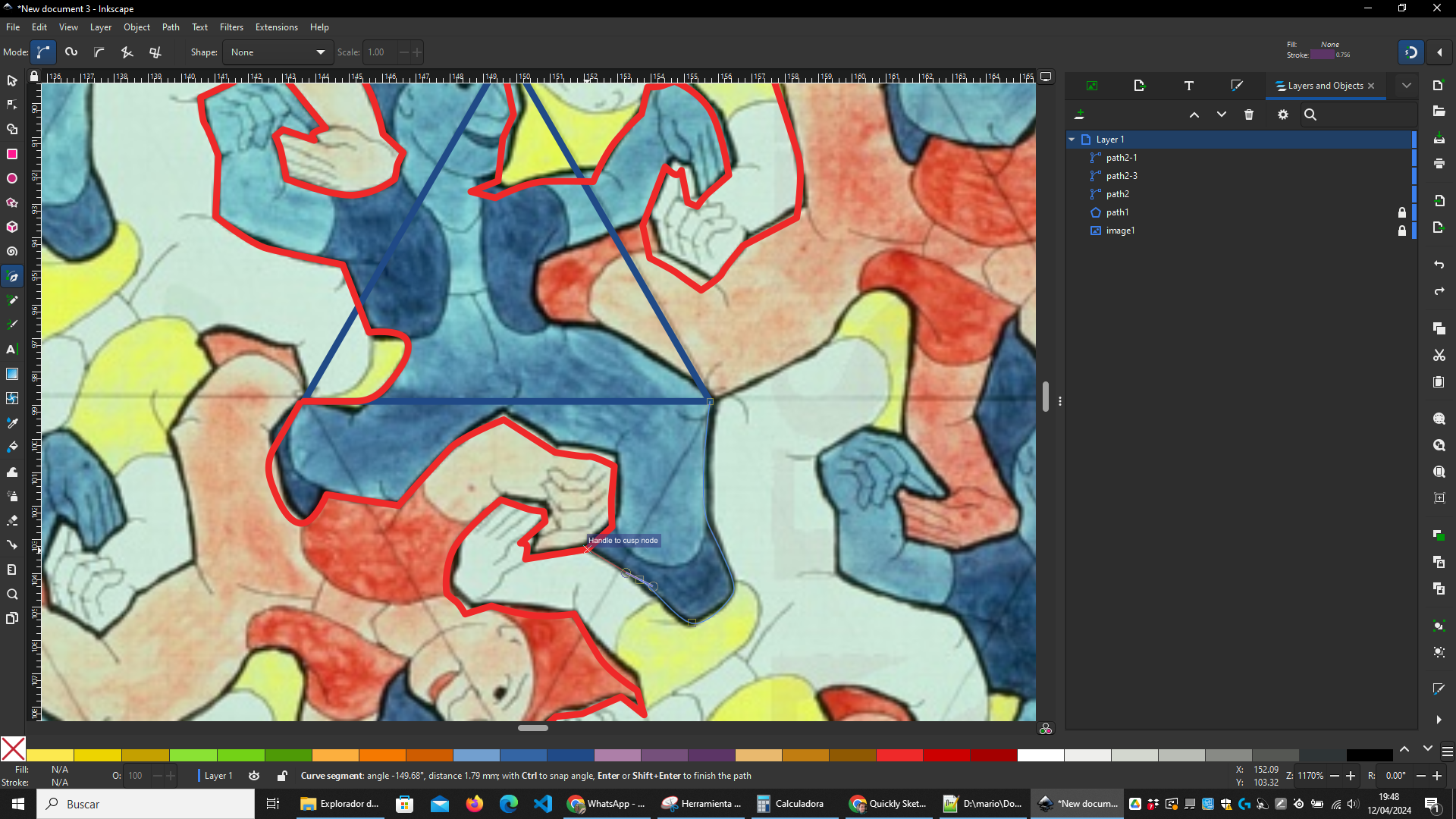Open the Layer menu
Image resolution: width=1456 pixels, height=819 pixels.
click(x=101, y=27)
